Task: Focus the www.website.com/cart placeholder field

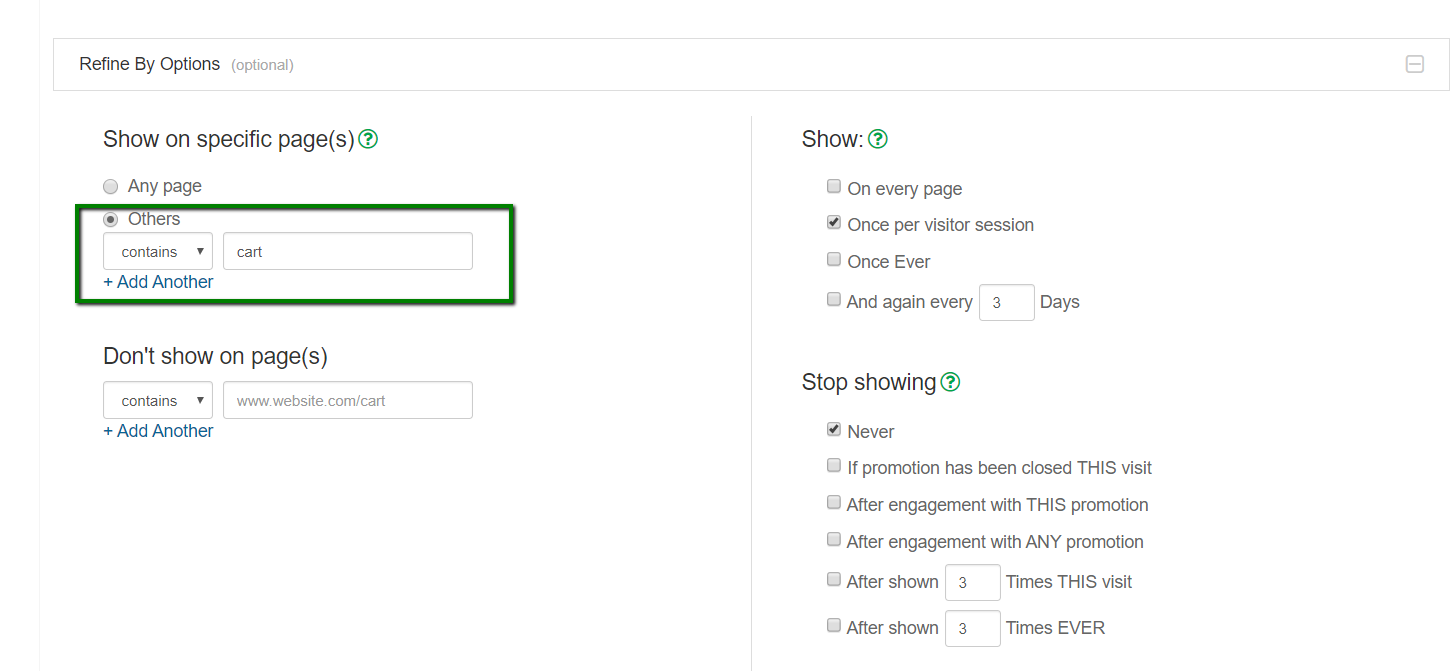Action: [347, 401]
